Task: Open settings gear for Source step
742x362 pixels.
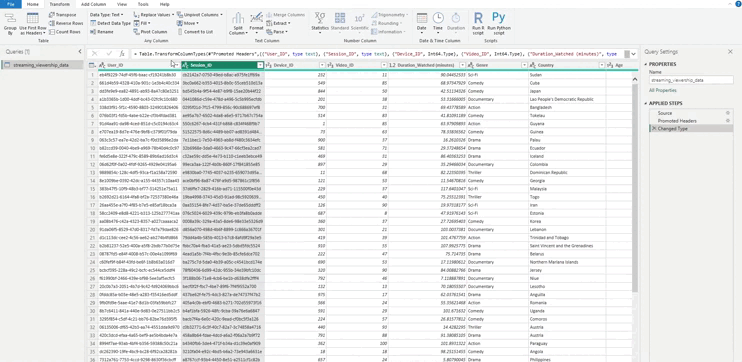Action: 727,113
